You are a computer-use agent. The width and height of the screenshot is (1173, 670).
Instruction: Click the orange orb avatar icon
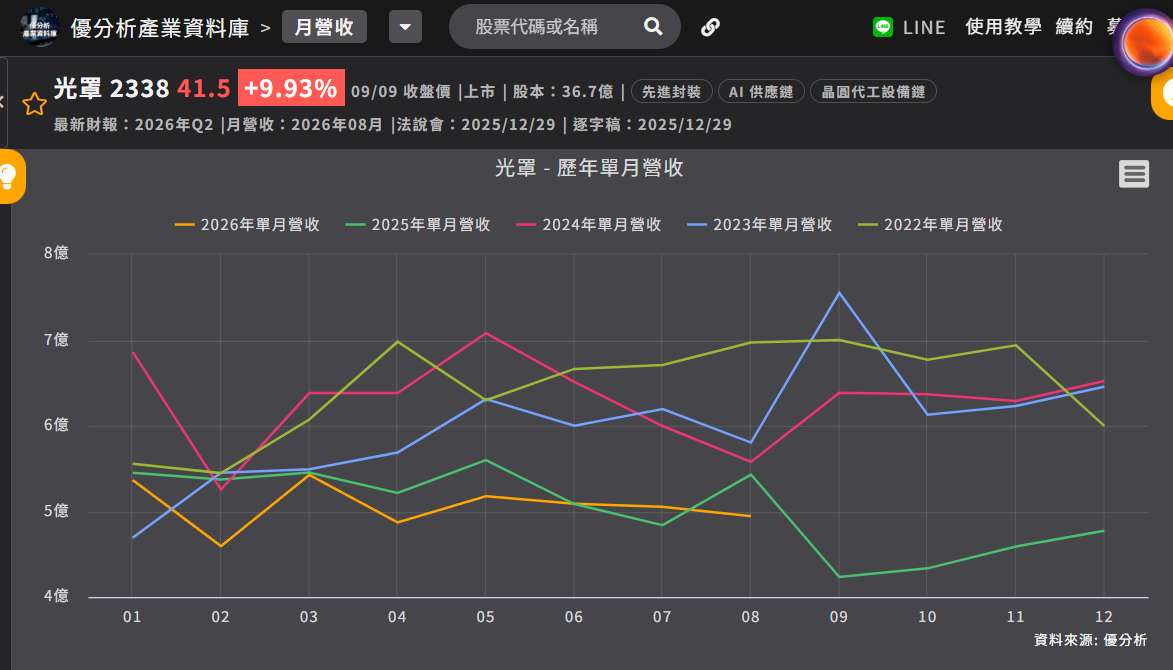pos(1145,41)
